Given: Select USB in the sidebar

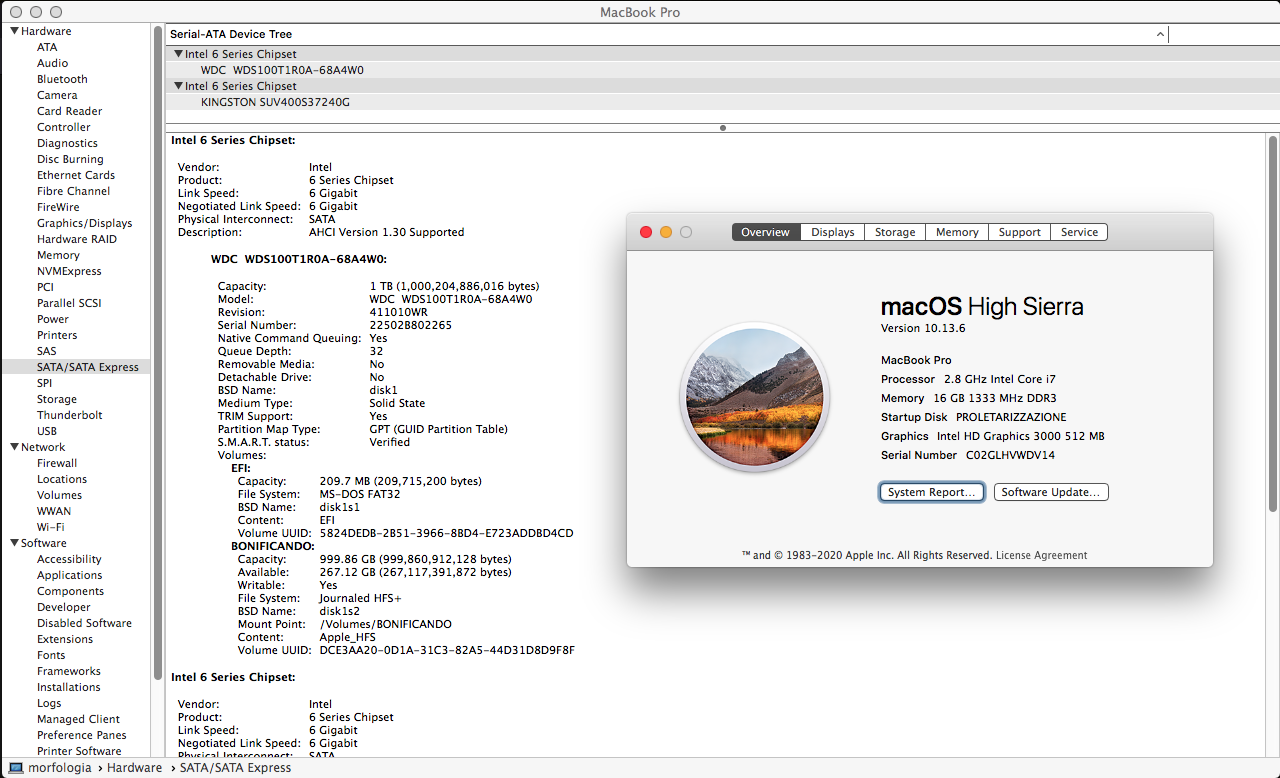Looking at the screenshot, I should 47,431.
